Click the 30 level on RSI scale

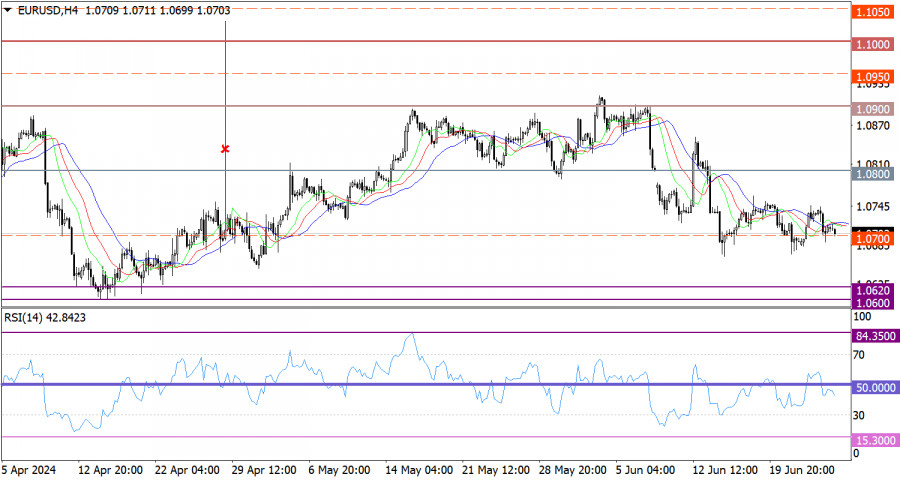pyautogui.click(x=859, y=415)
